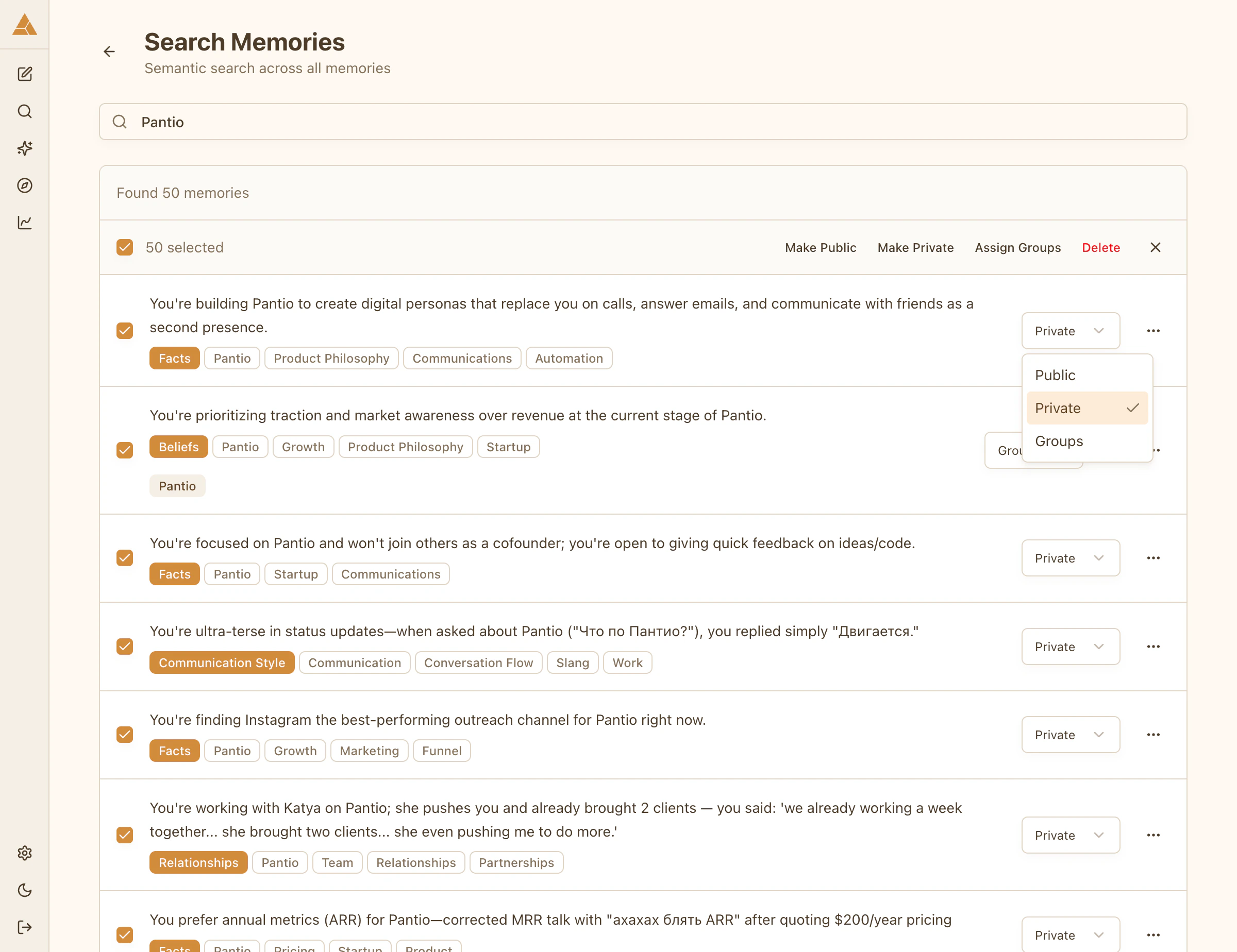Open settings gear icon in sidebar
This screenshot has width=1237, height=952.
point(24,853)
